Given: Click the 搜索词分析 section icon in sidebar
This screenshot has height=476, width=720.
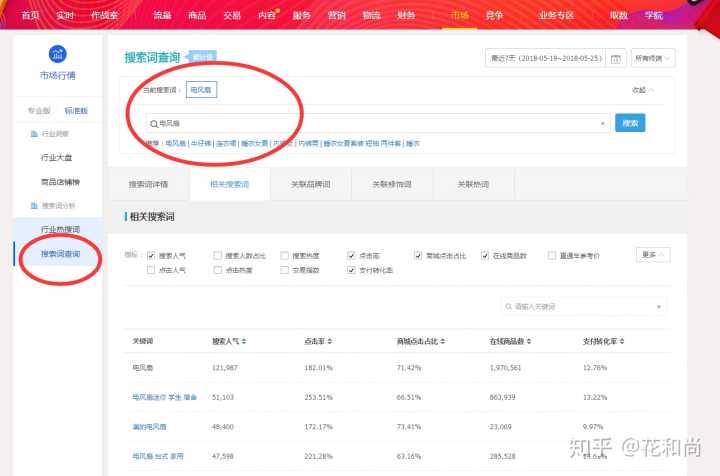Looking at the screenshot, I should (33, 205).
